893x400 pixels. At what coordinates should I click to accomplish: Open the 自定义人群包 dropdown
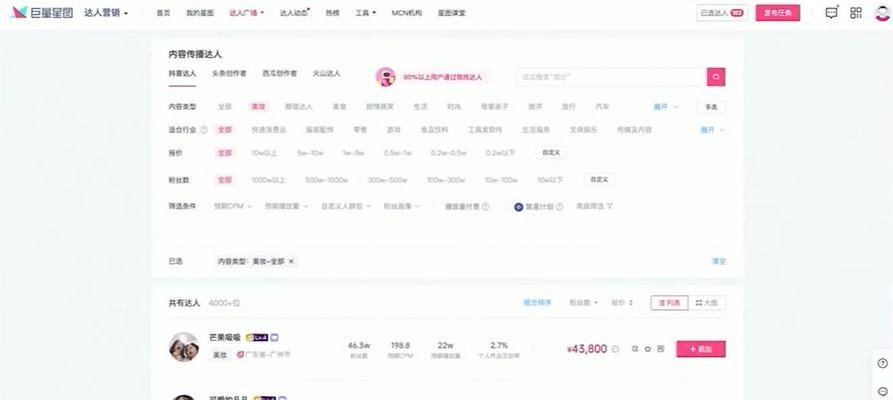pos(346,206)
